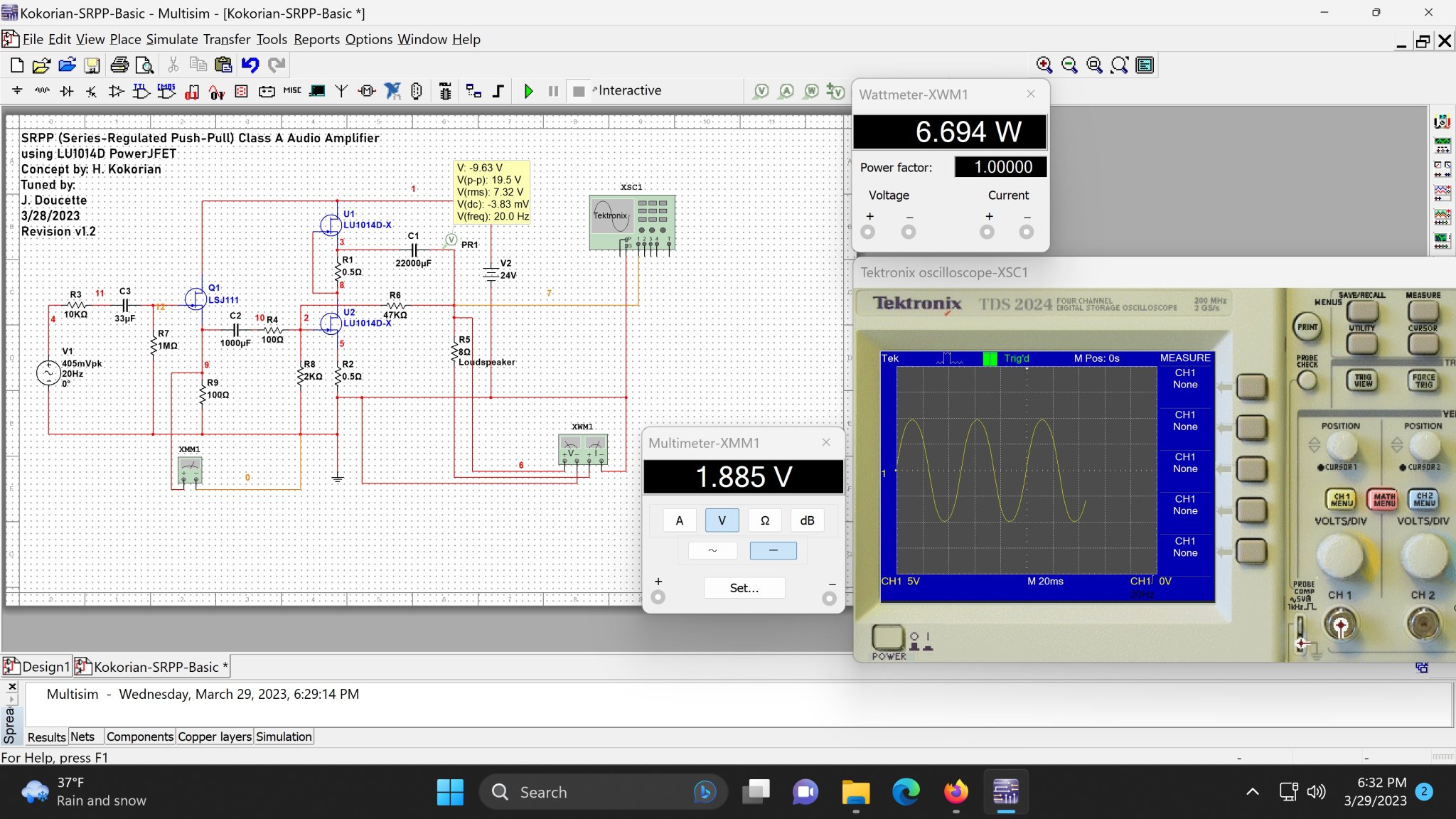Place a source component
The height and width of the screenshot is (819, 1456).
17,91
